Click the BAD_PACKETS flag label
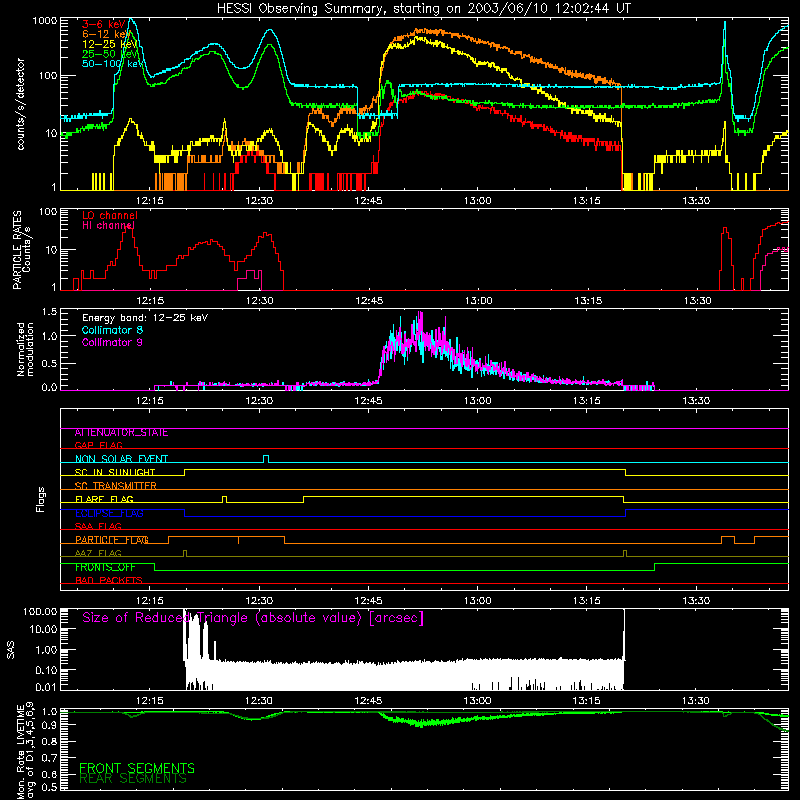This screenshot has height=800, width=800. pos(109,581)
